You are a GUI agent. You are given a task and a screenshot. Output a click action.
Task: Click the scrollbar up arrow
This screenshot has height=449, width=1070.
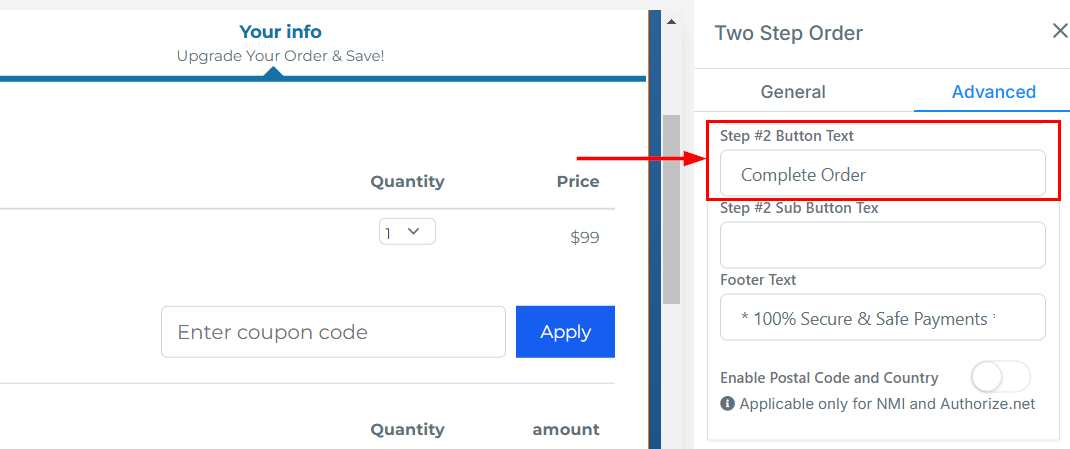(671, 22)
